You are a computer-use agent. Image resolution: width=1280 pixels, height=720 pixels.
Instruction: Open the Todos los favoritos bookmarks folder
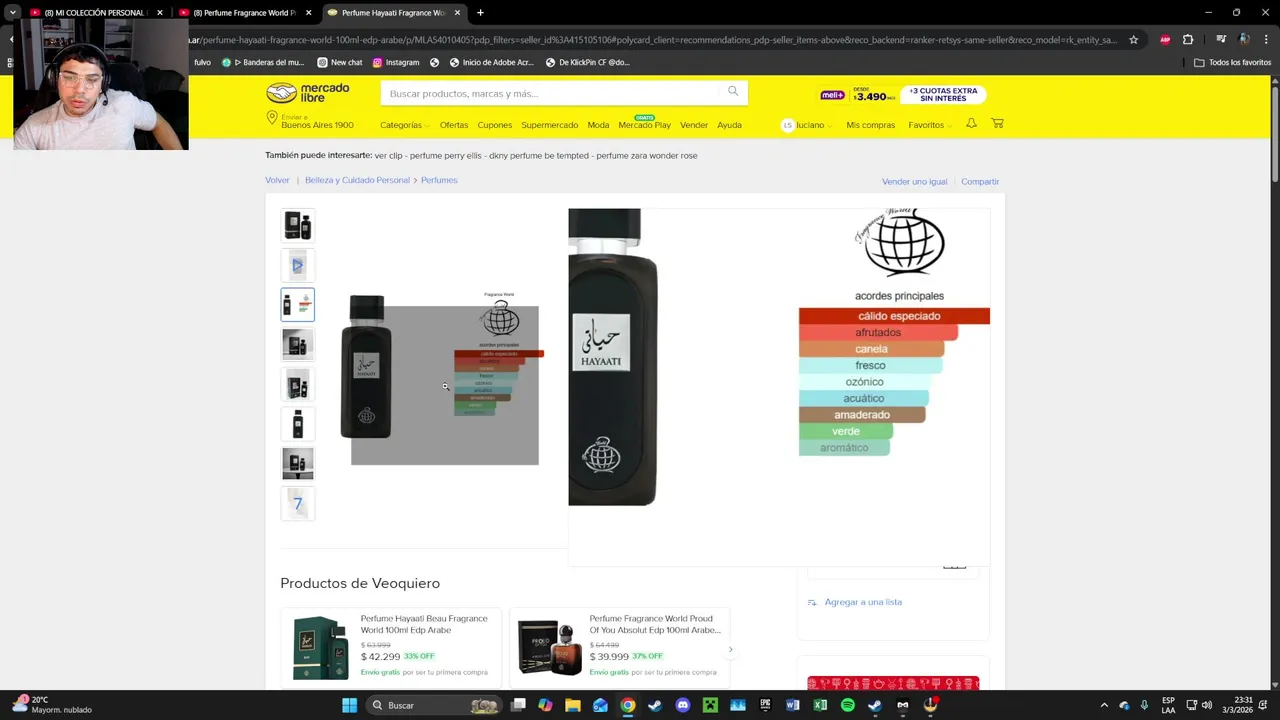pyautogui.click(x=1233, y=62)
